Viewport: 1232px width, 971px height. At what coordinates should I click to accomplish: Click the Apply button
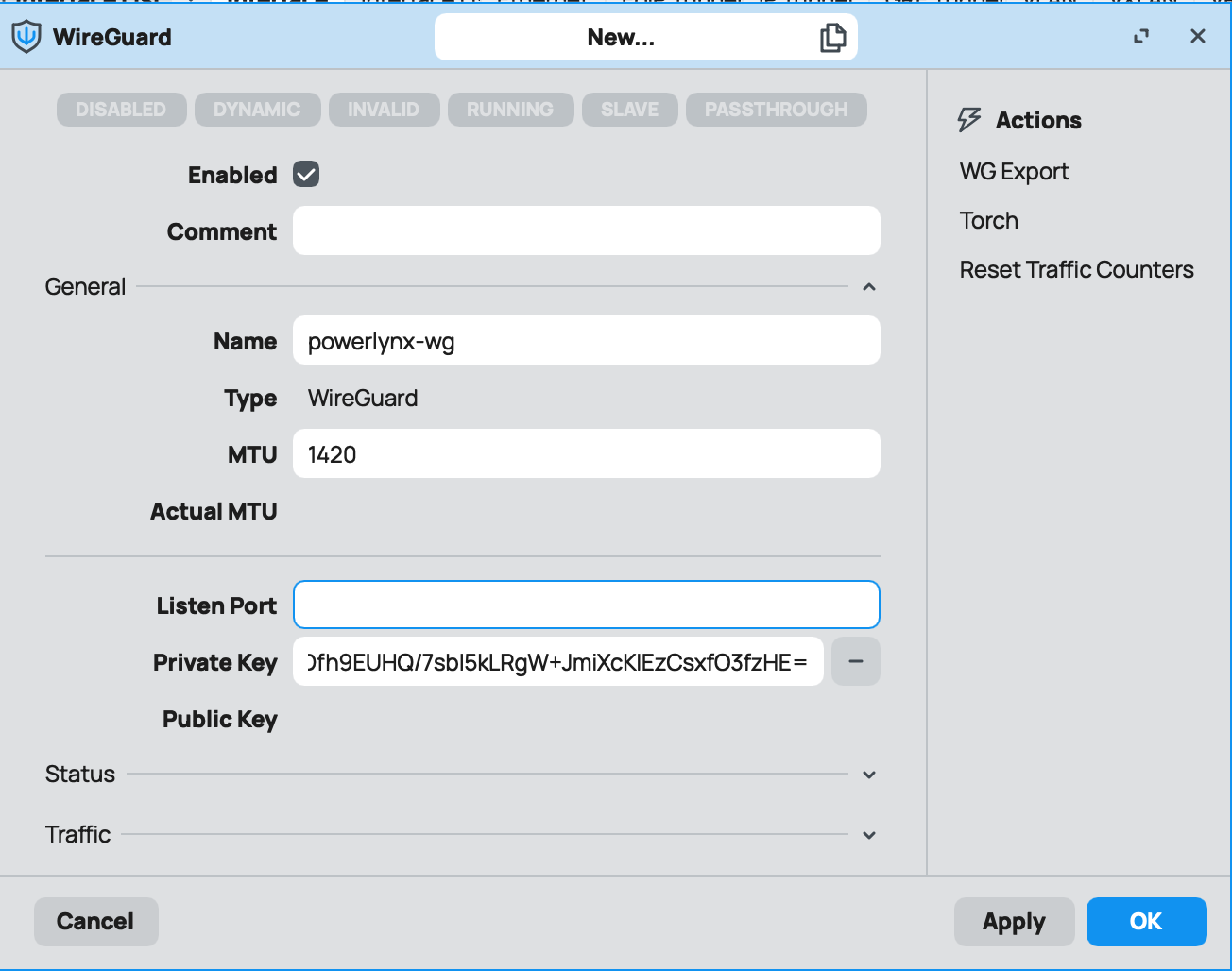1015,922
